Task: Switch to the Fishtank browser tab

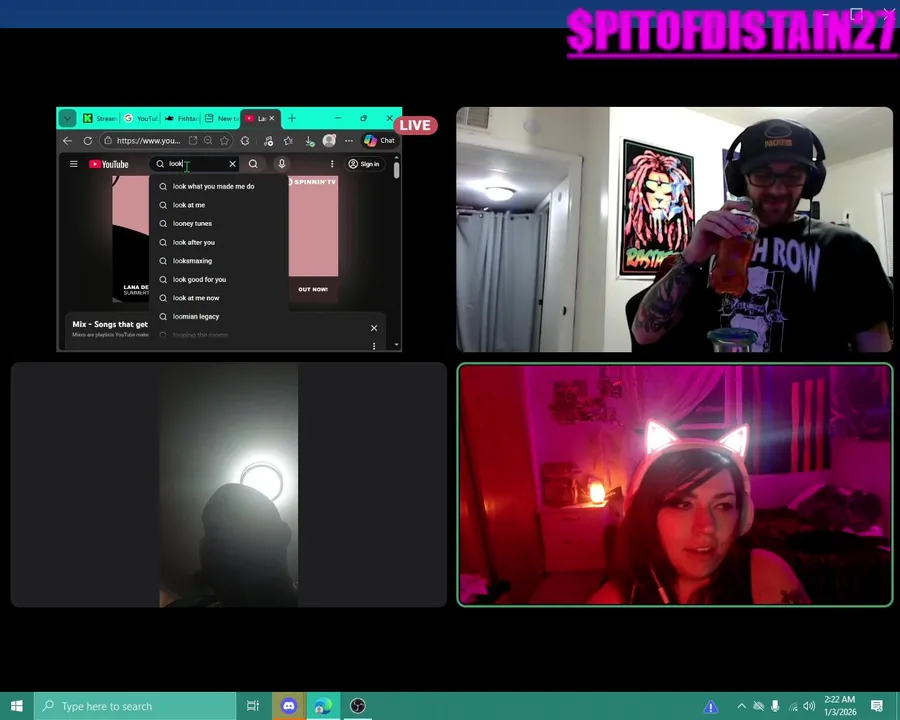Action: point(181,118)
